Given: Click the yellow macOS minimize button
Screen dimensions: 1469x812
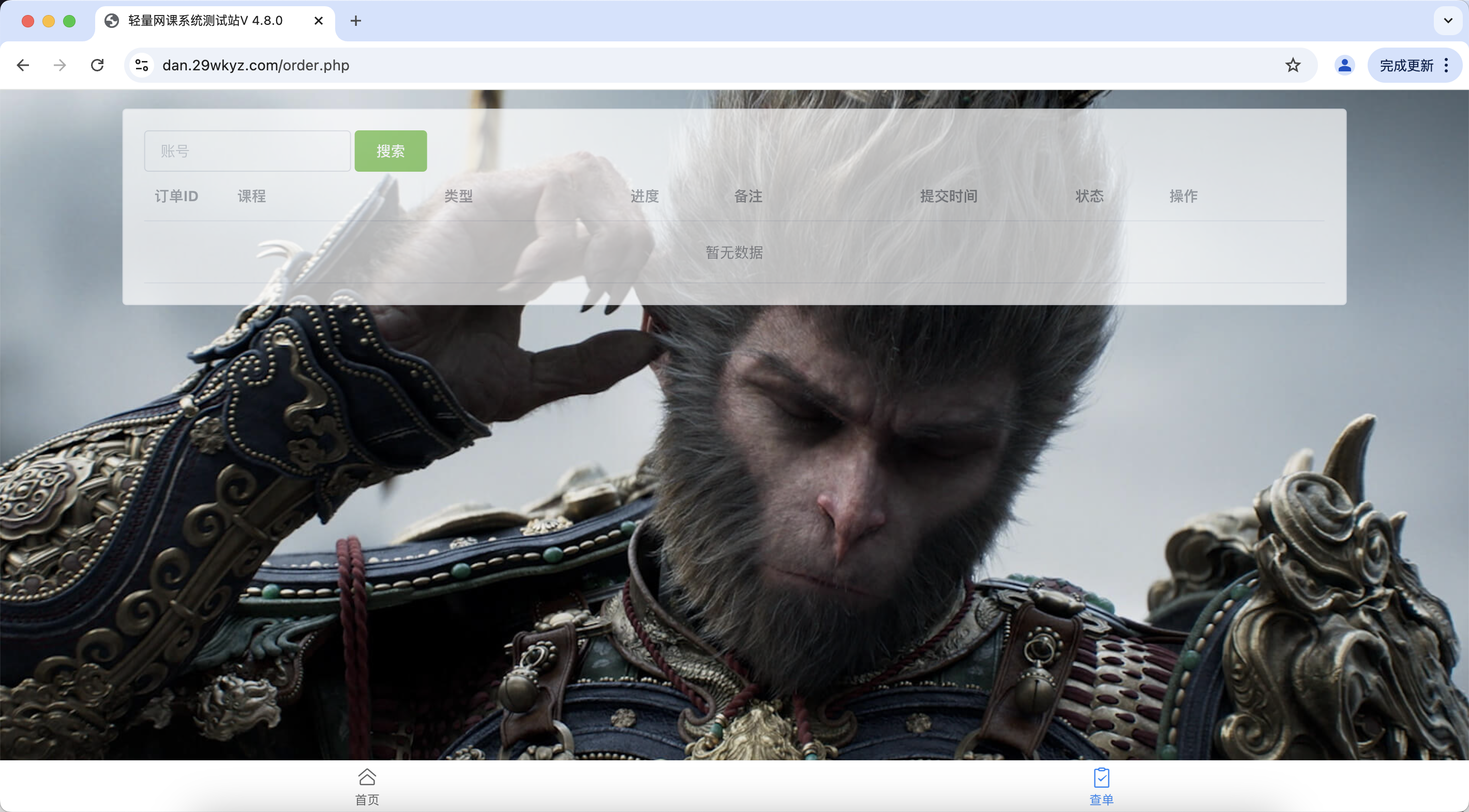Looking at the screenshot, I should tap(49, 21).
